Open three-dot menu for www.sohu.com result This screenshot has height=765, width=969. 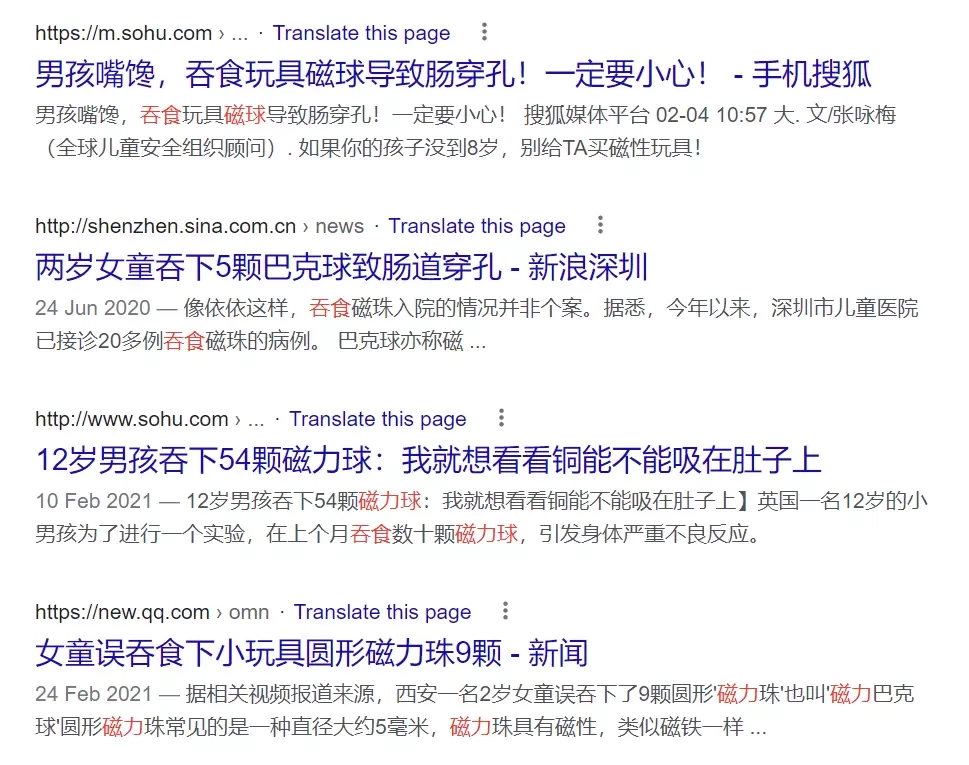click(x=501, y=418)
